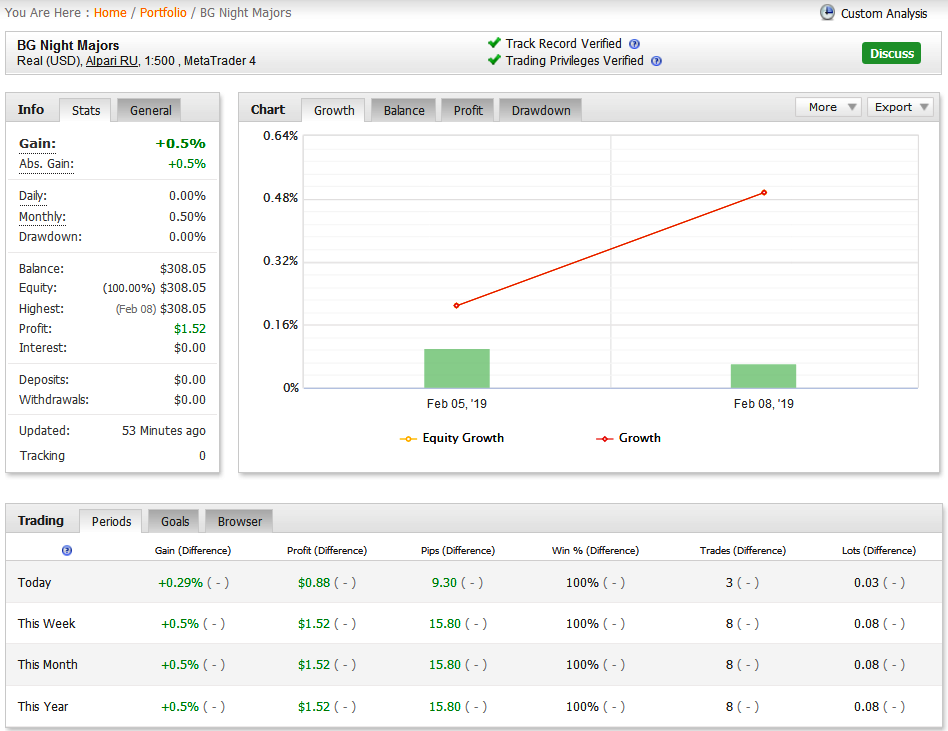Click the Gain label in Info

tap(37, 144)
